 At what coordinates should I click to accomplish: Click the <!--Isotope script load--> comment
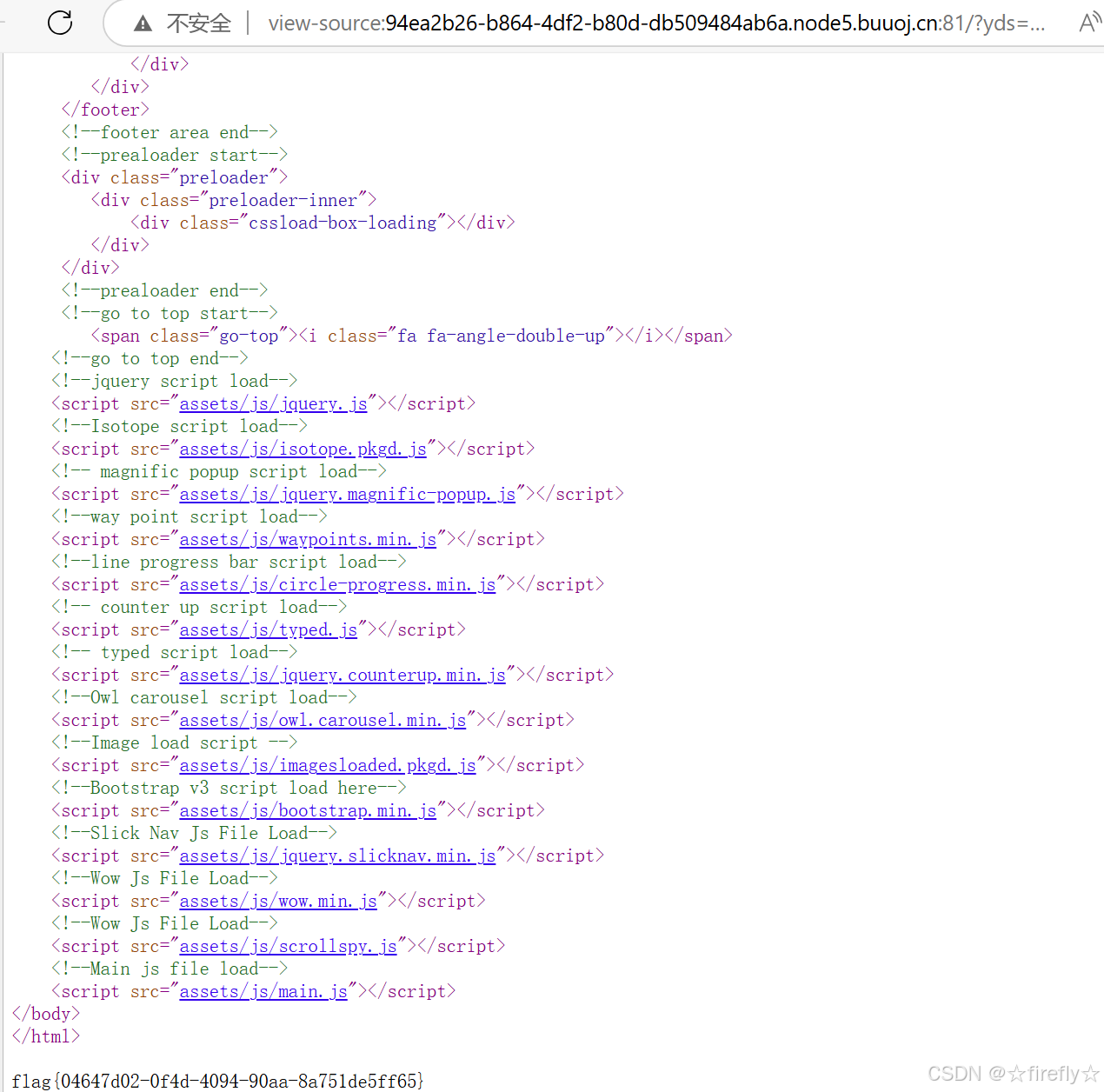[179, 426]
